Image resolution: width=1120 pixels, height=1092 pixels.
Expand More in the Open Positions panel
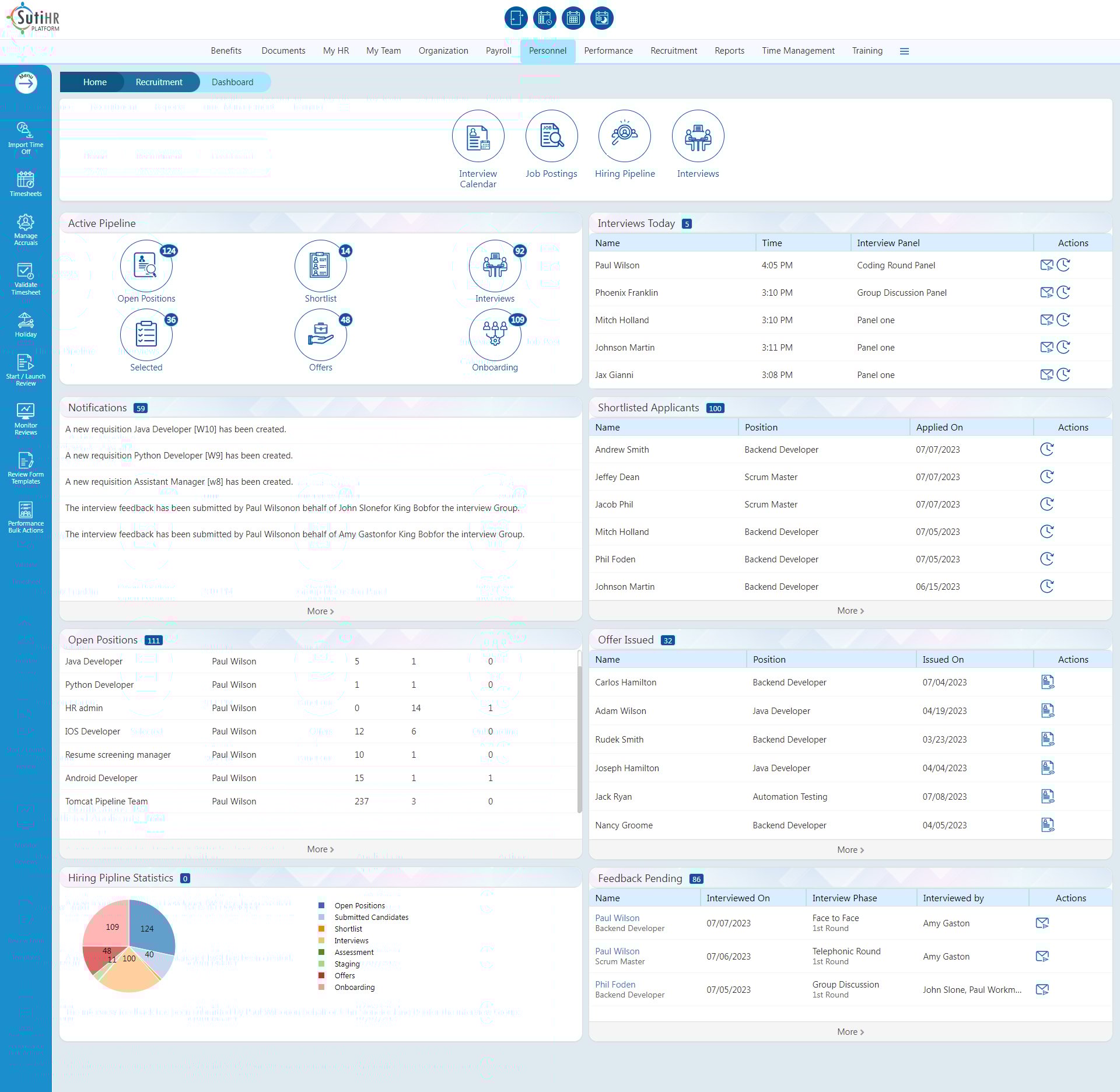coord(320,849)
